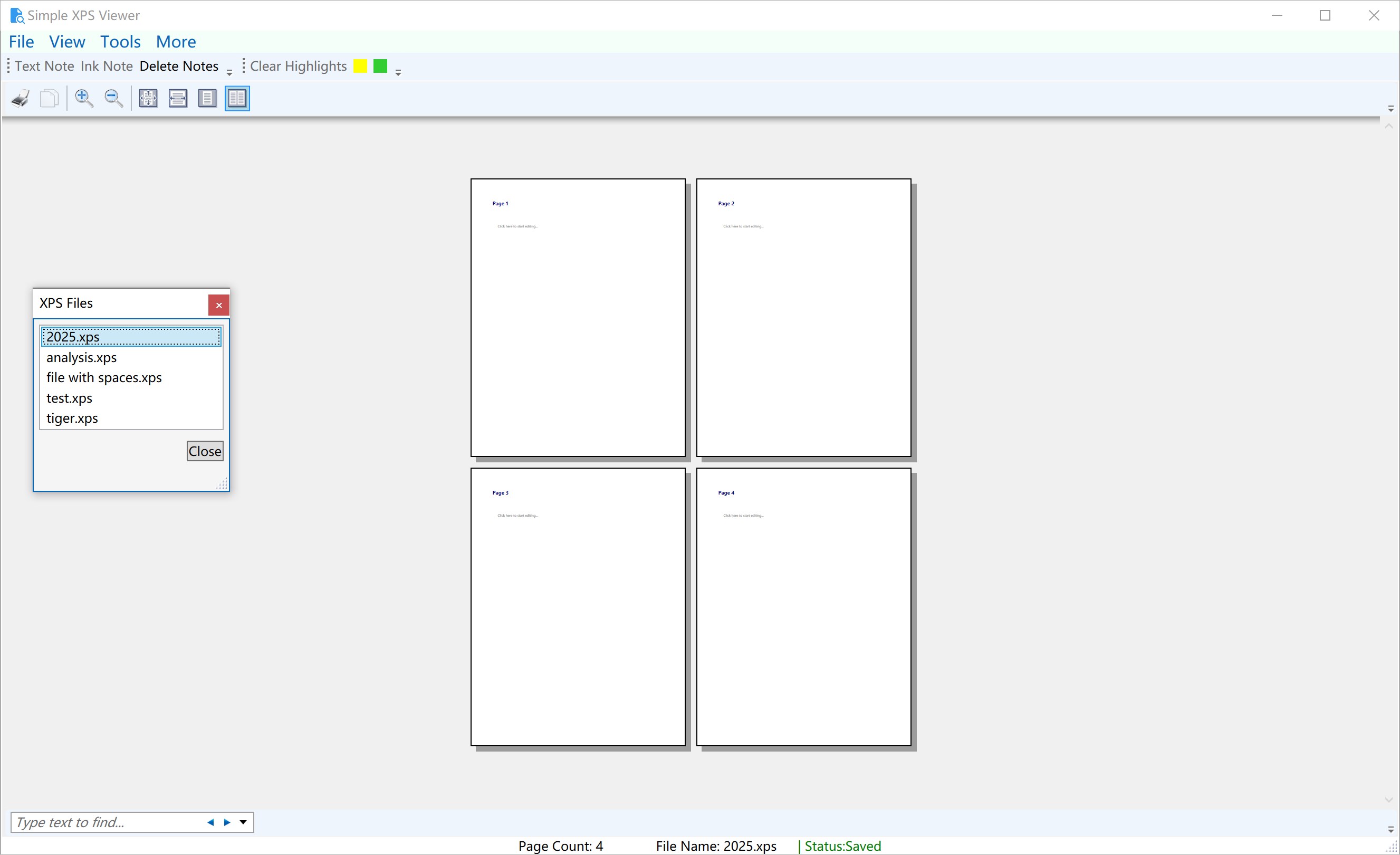Click the green highlight icon
The image size is (1400, 855).
click(380, 66)
